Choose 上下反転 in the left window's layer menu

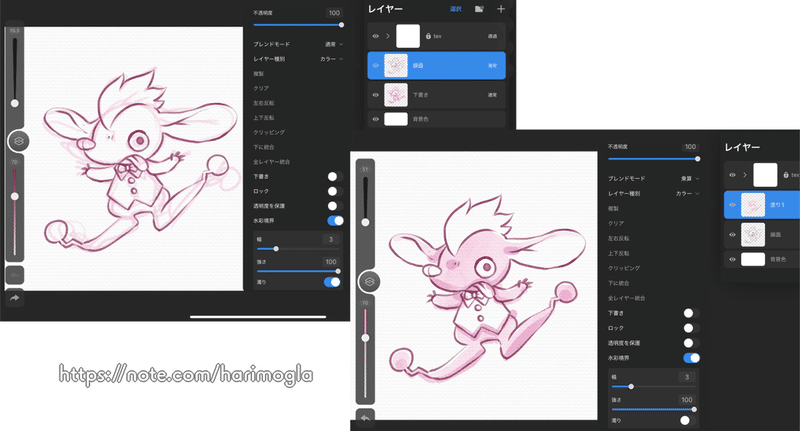tap(264, 118)
